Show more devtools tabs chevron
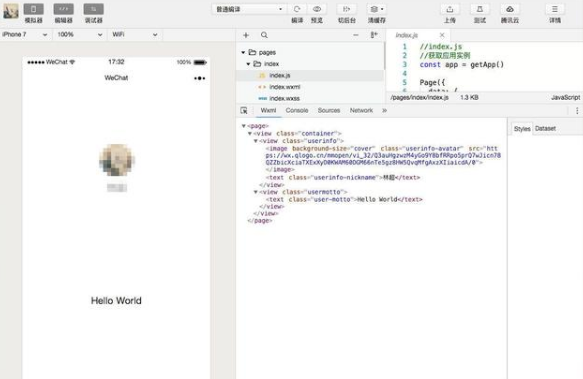 tap(384, 110)
